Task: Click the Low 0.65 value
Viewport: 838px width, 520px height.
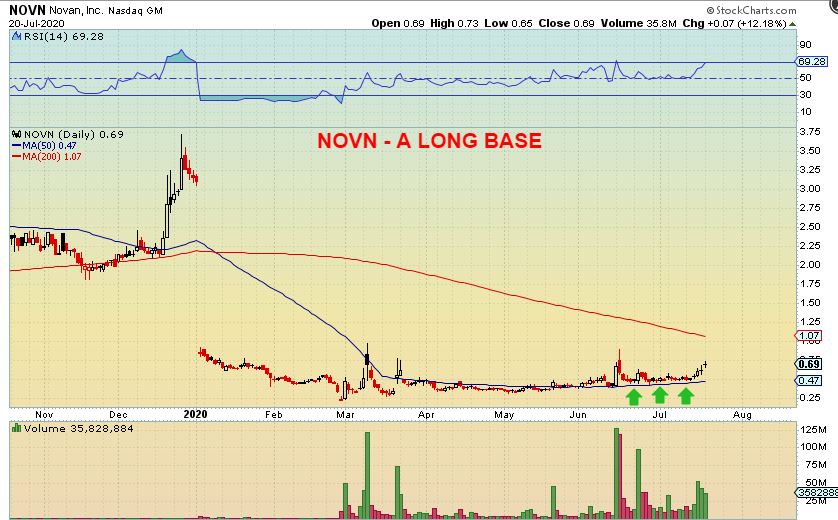Action: 508,24
